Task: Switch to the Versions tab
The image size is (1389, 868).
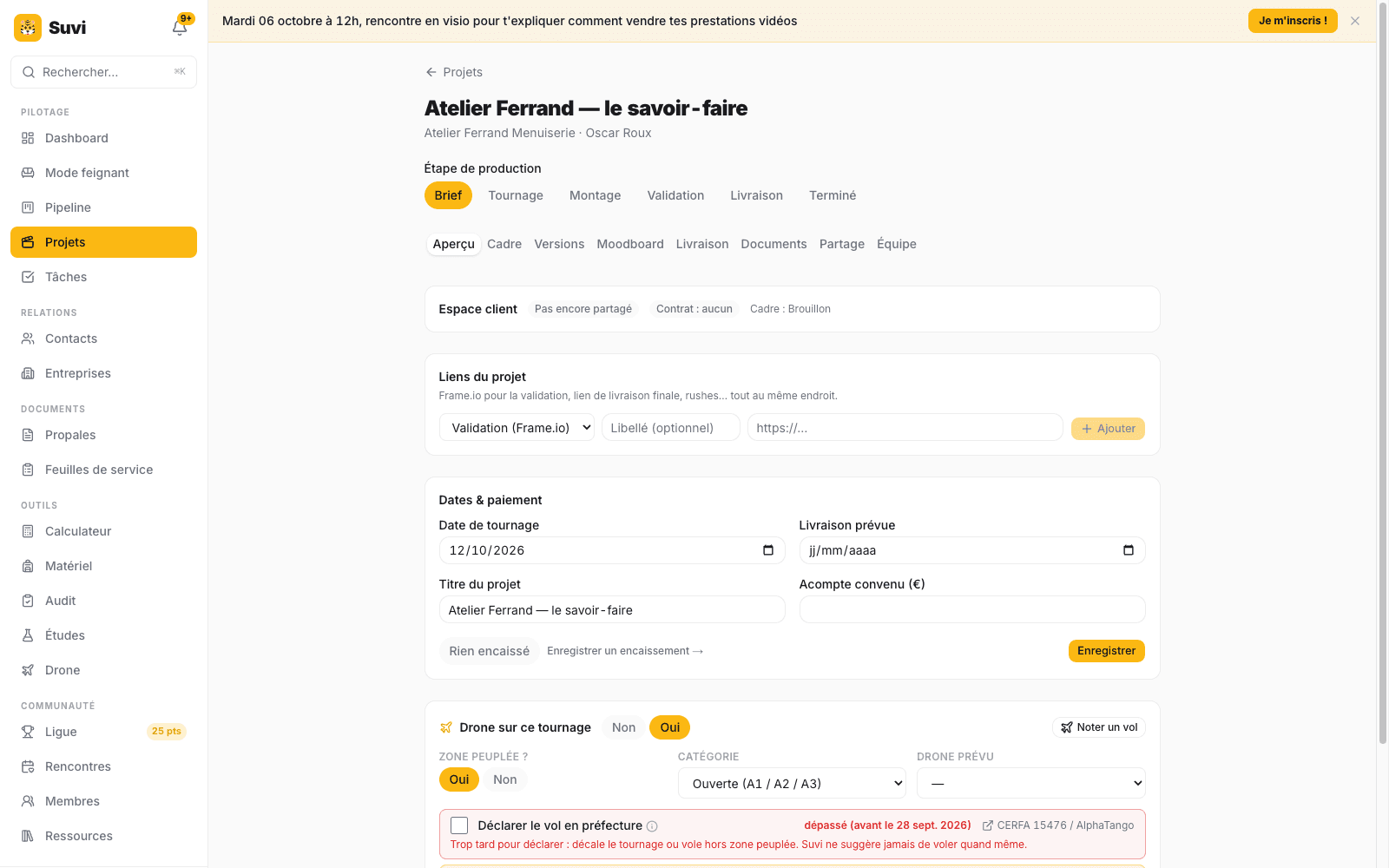Action: tap(559, 244)
